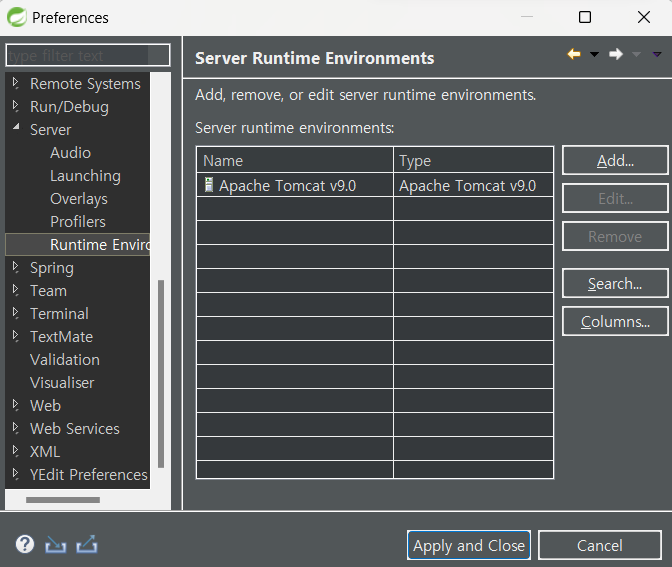Click Apply and Close
Screen dimensions: 672x567
[469, 545]
